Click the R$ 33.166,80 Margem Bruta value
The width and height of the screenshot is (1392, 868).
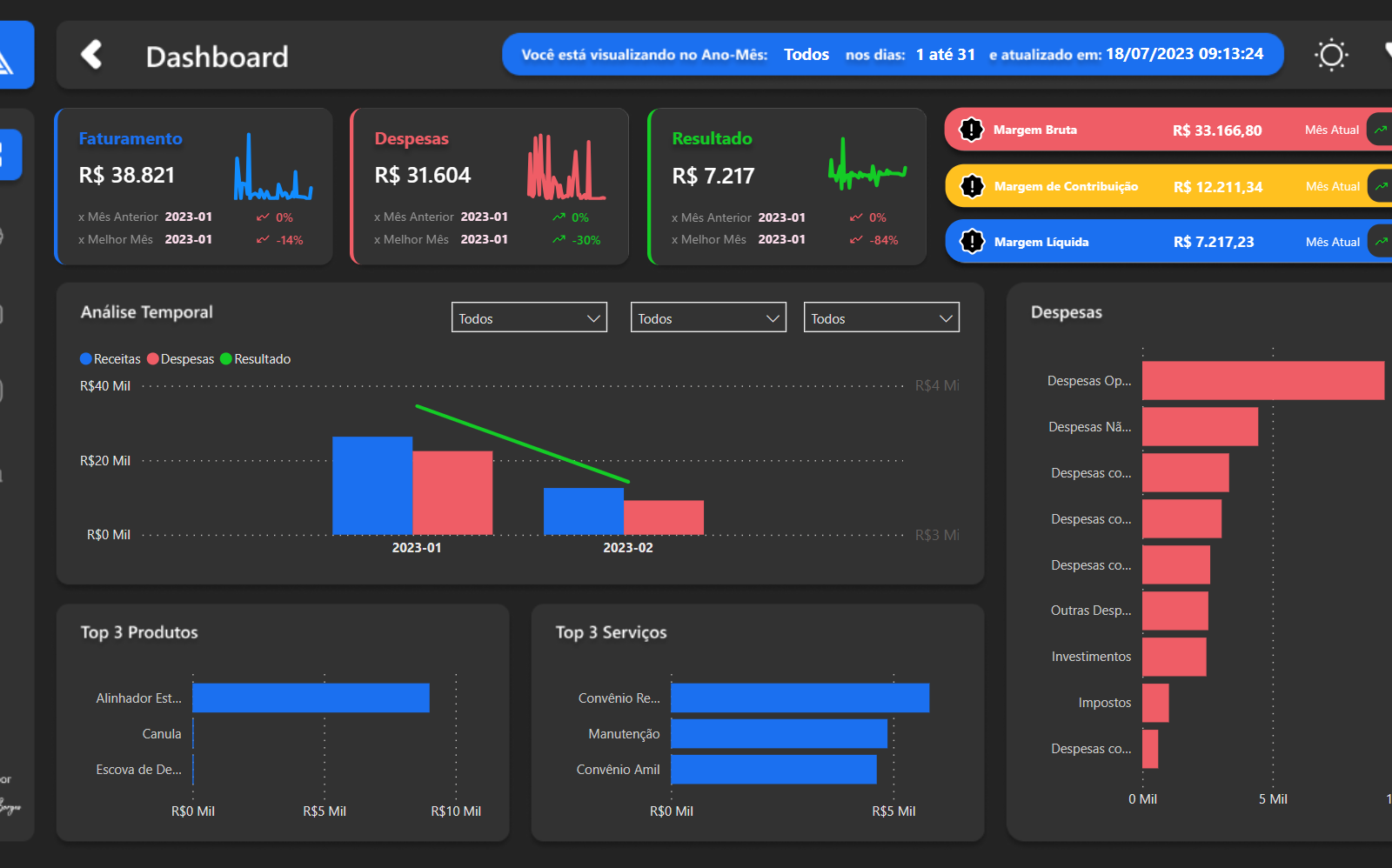(x=1217, y=130)
